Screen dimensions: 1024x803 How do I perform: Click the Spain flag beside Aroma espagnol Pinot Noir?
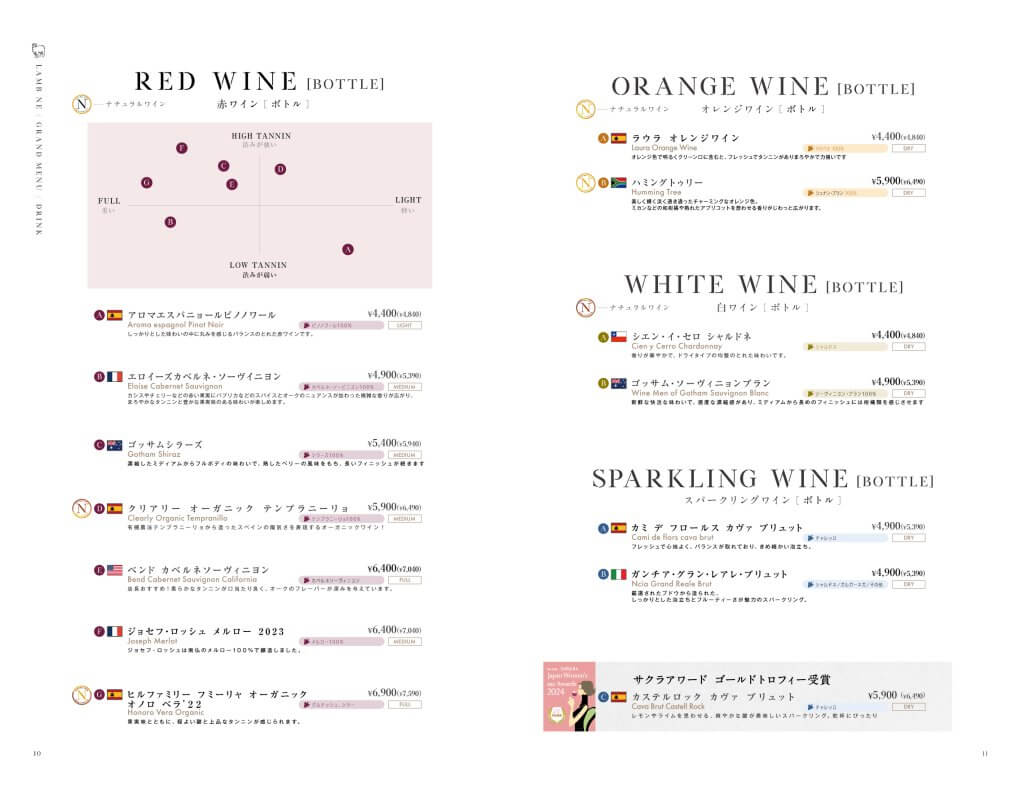[x=115, y=315]
